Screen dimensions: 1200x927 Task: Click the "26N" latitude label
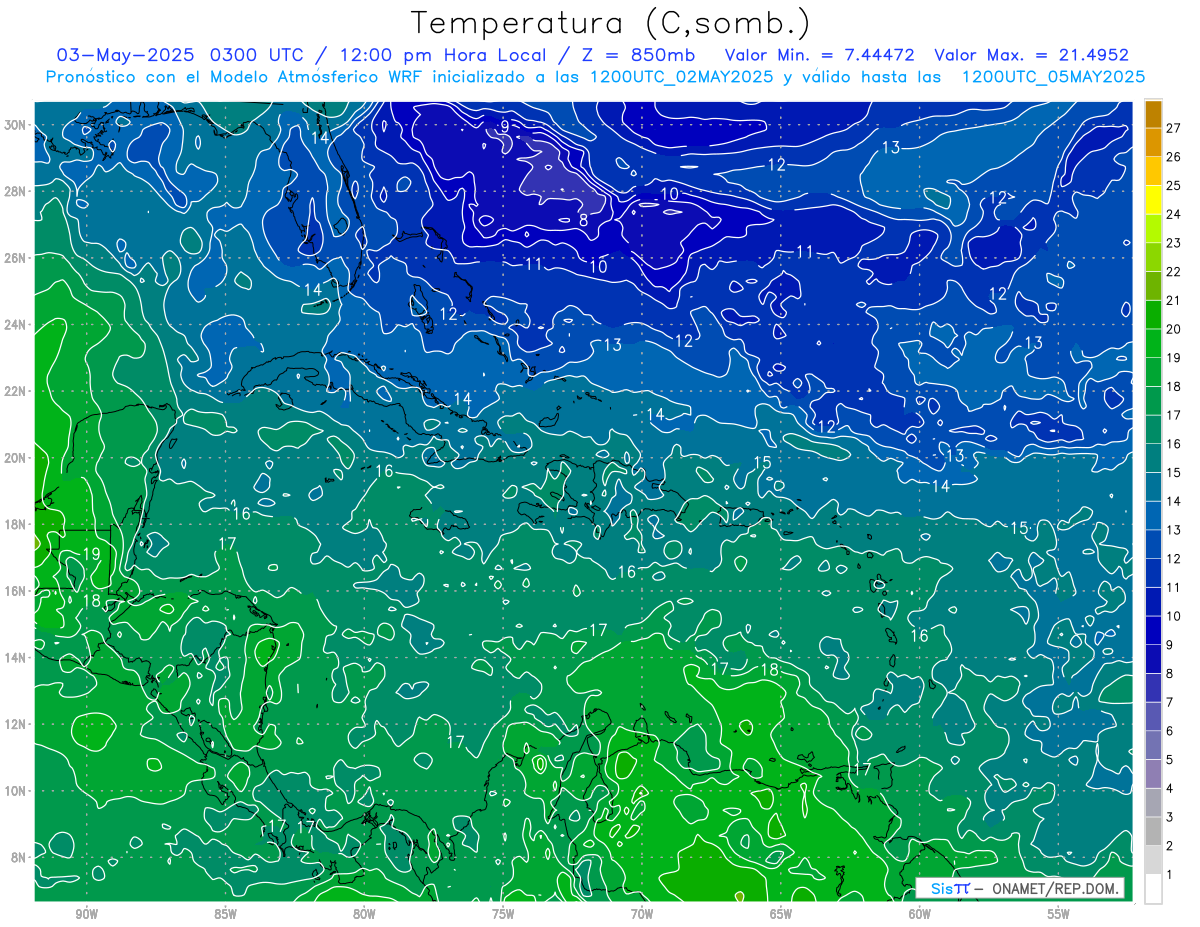16,258
